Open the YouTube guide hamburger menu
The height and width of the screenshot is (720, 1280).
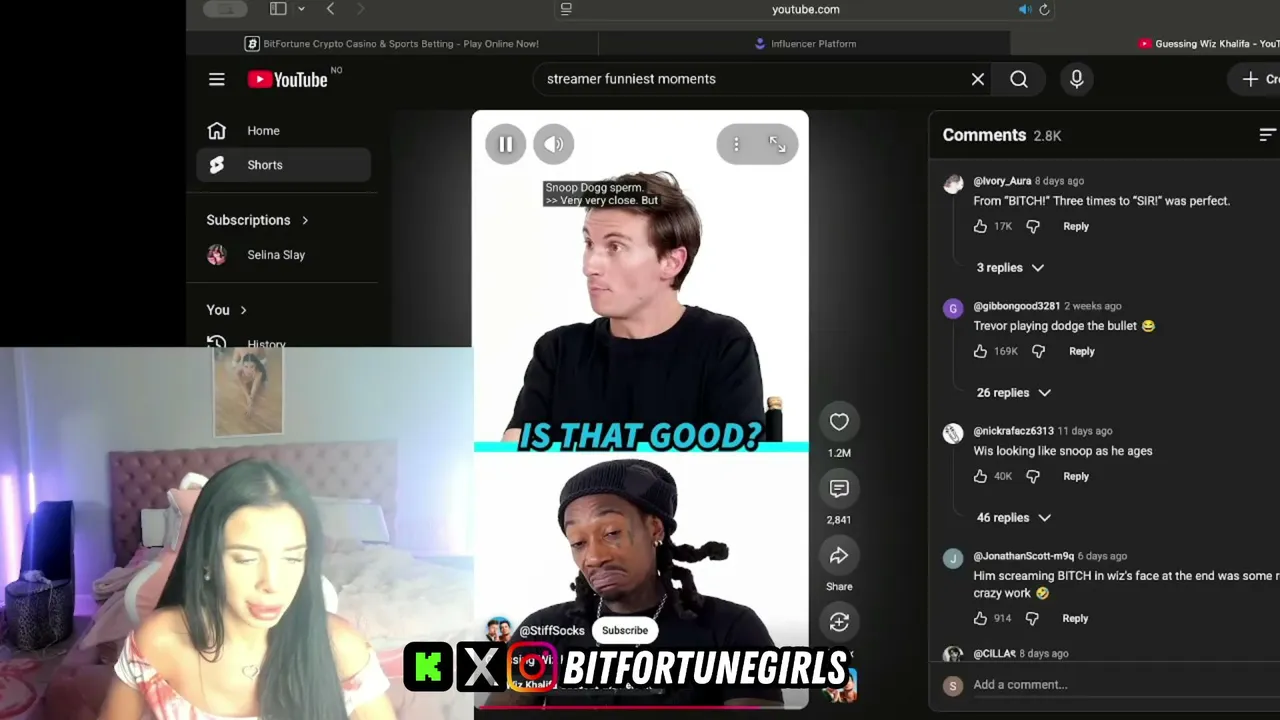[x=217, y=79]
